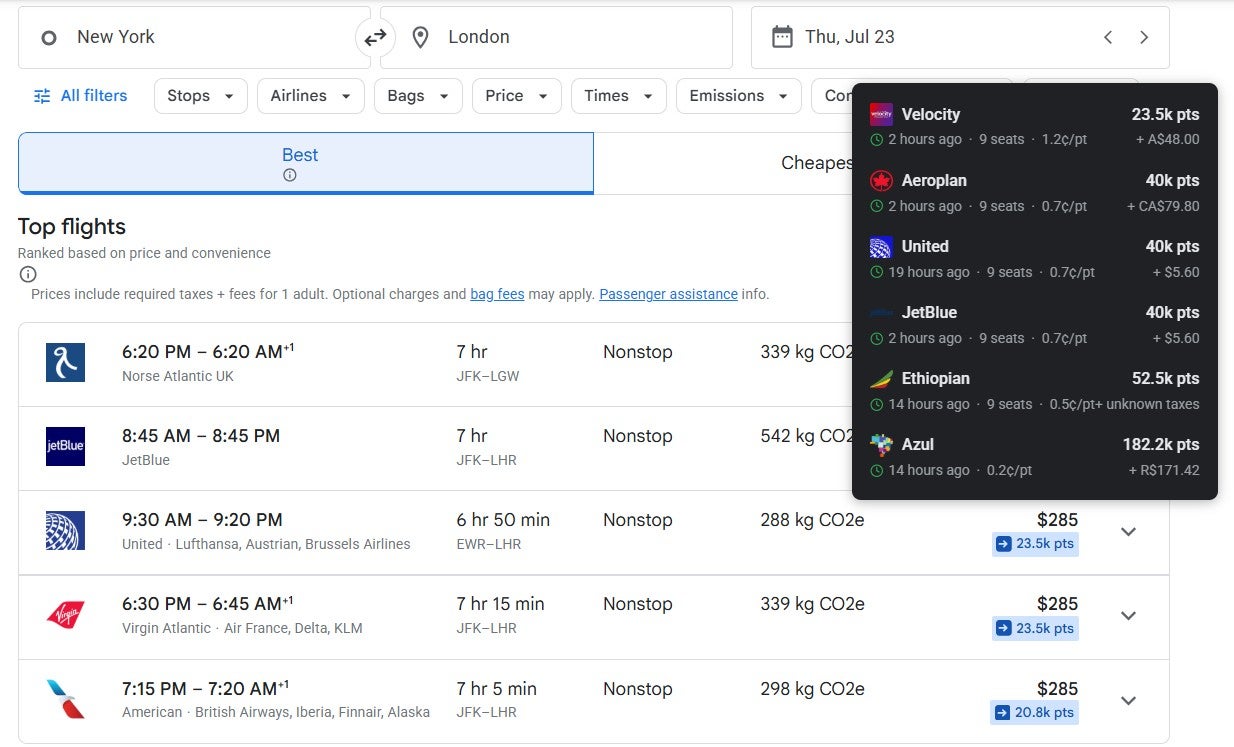Click clock icon under Azul entry

click(877, 470)
